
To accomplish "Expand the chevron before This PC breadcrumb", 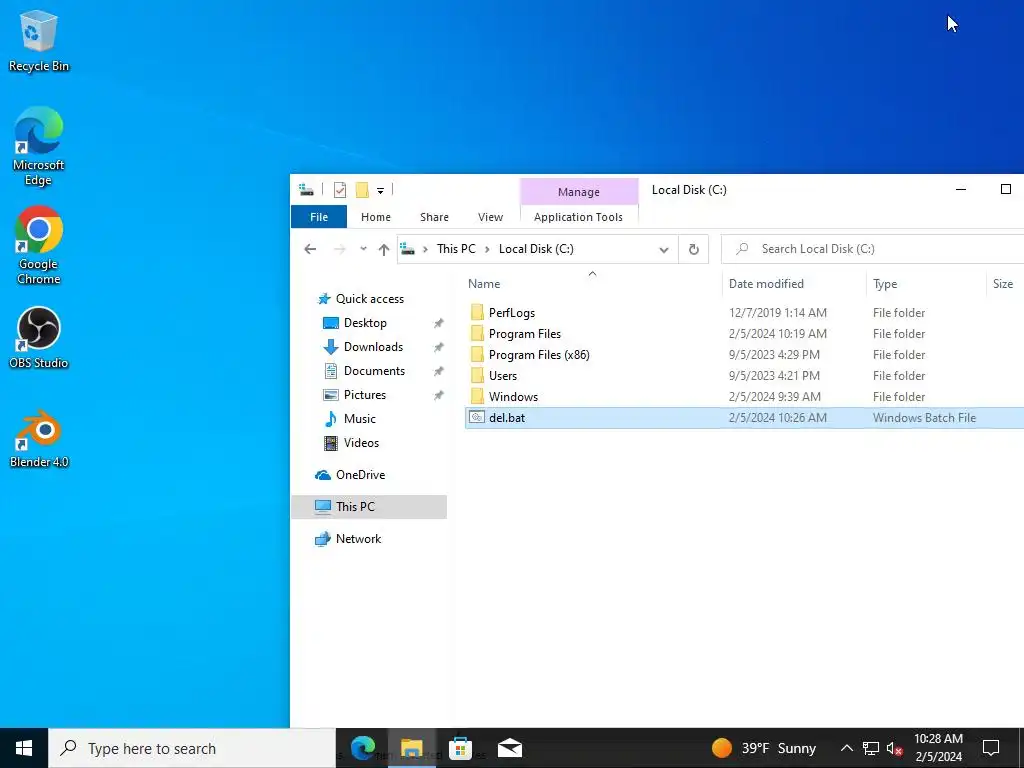I will tap(425, 249).
